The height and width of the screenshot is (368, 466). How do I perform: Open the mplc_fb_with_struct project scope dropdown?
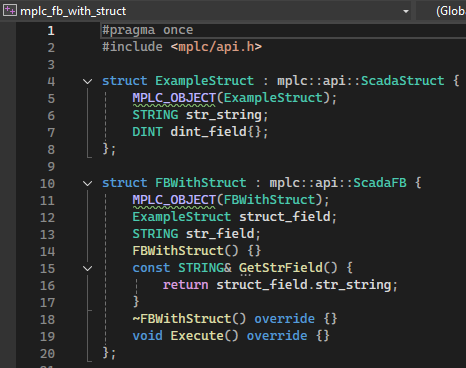tap(206, 11)
